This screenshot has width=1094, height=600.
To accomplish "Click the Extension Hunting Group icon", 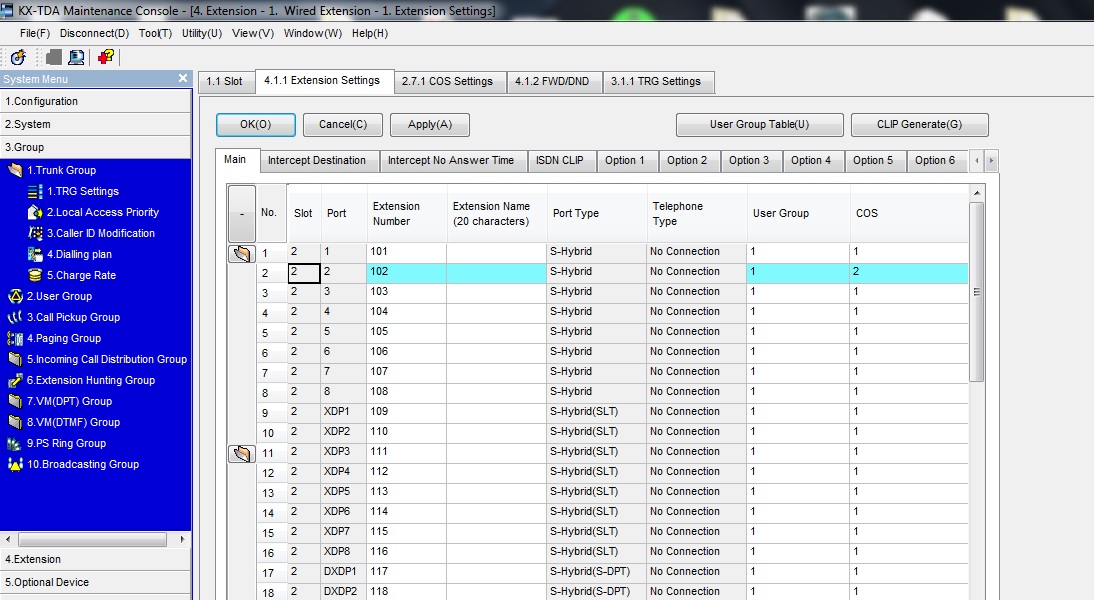I will [15, 380].
